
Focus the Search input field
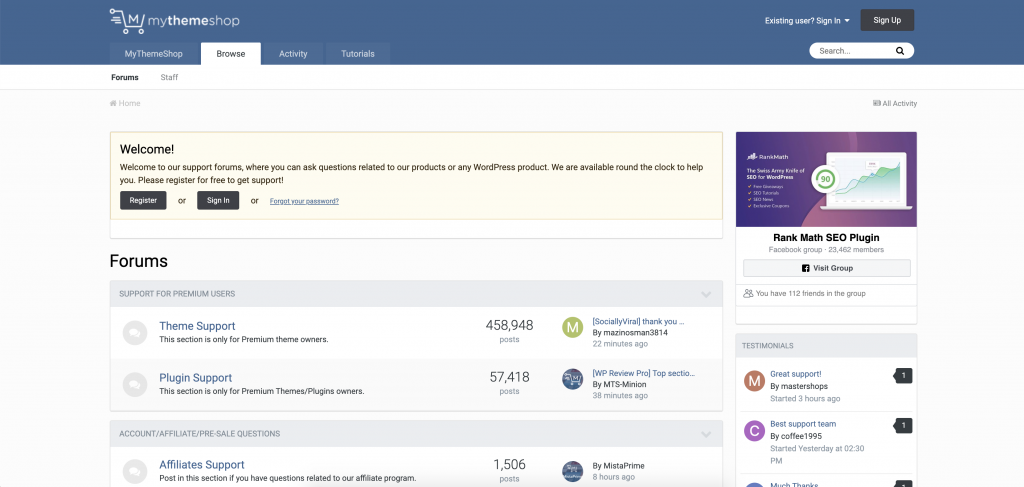(852, 51)
